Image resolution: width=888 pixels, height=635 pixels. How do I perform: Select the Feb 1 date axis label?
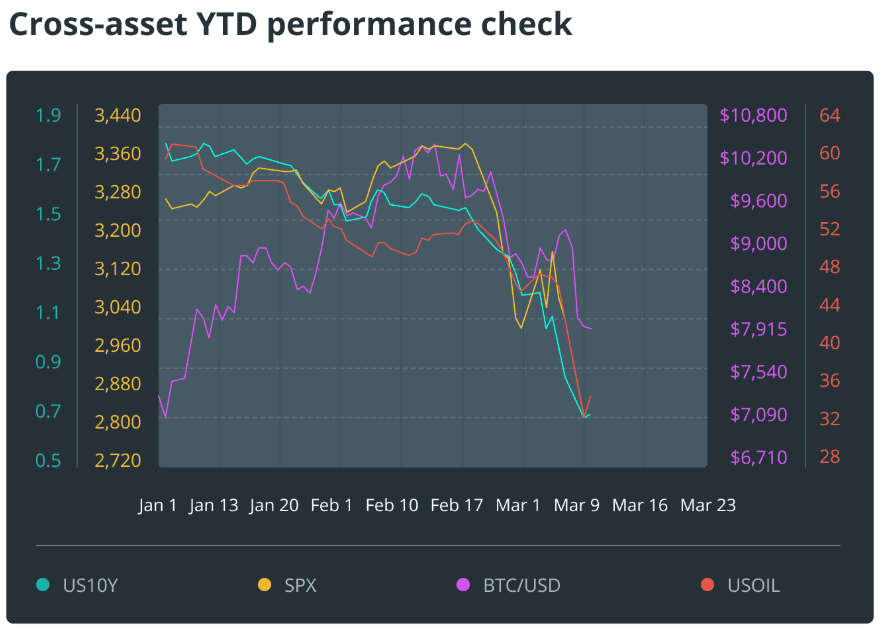[x=331, y=505]
